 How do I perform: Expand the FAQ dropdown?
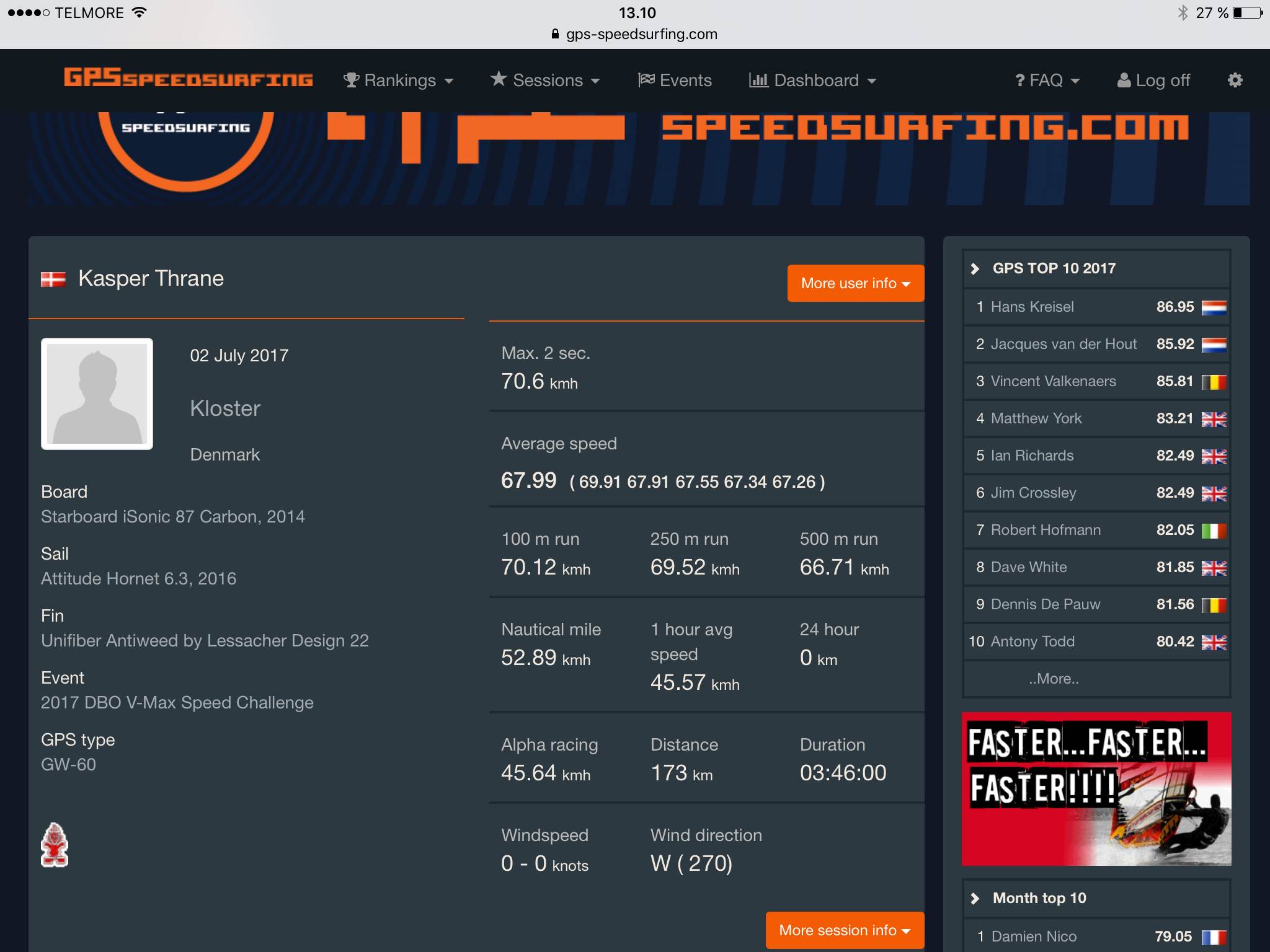pos(1047,81)
